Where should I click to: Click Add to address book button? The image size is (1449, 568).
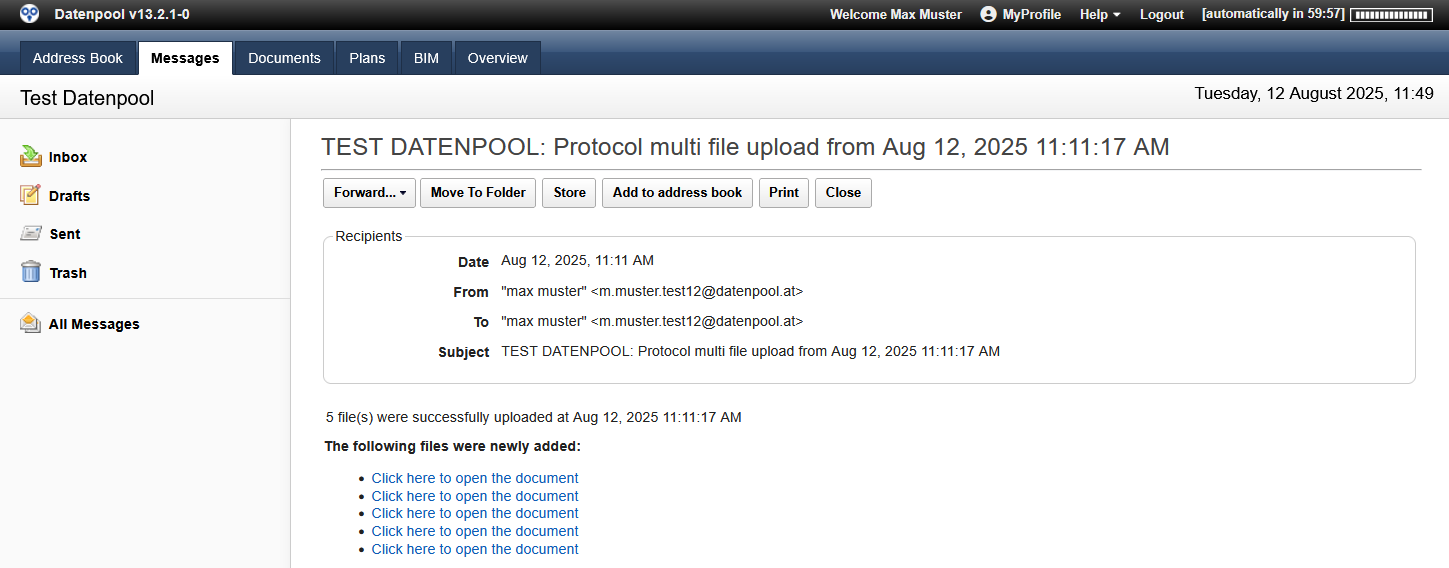677,193
